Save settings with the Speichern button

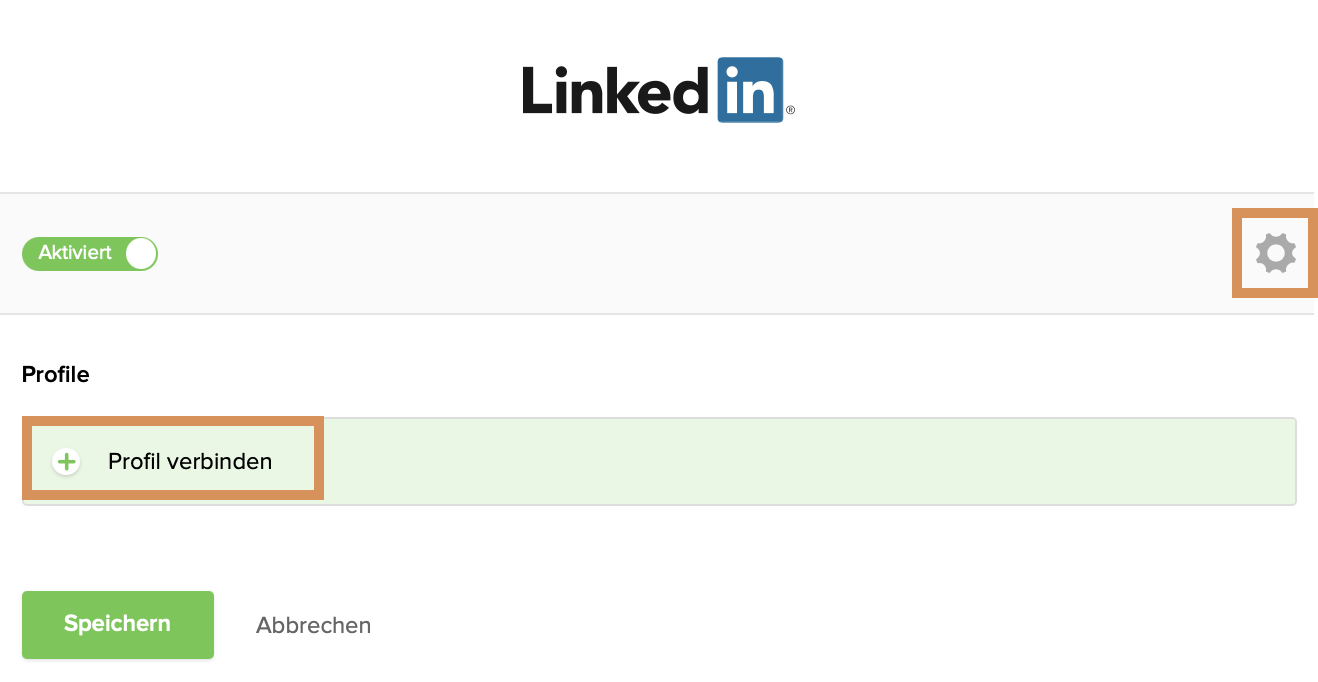[118, 624]
